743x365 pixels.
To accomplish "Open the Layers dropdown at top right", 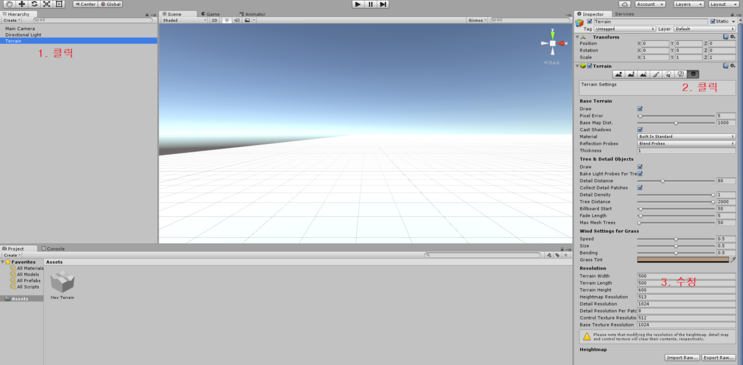I will 689,4.
